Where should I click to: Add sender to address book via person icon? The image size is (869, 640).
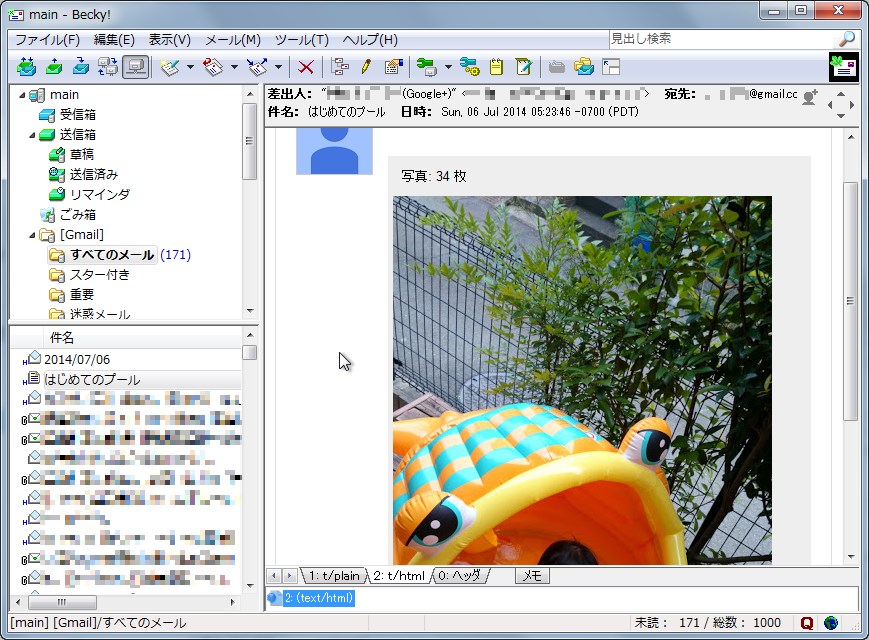click(811, 96)
